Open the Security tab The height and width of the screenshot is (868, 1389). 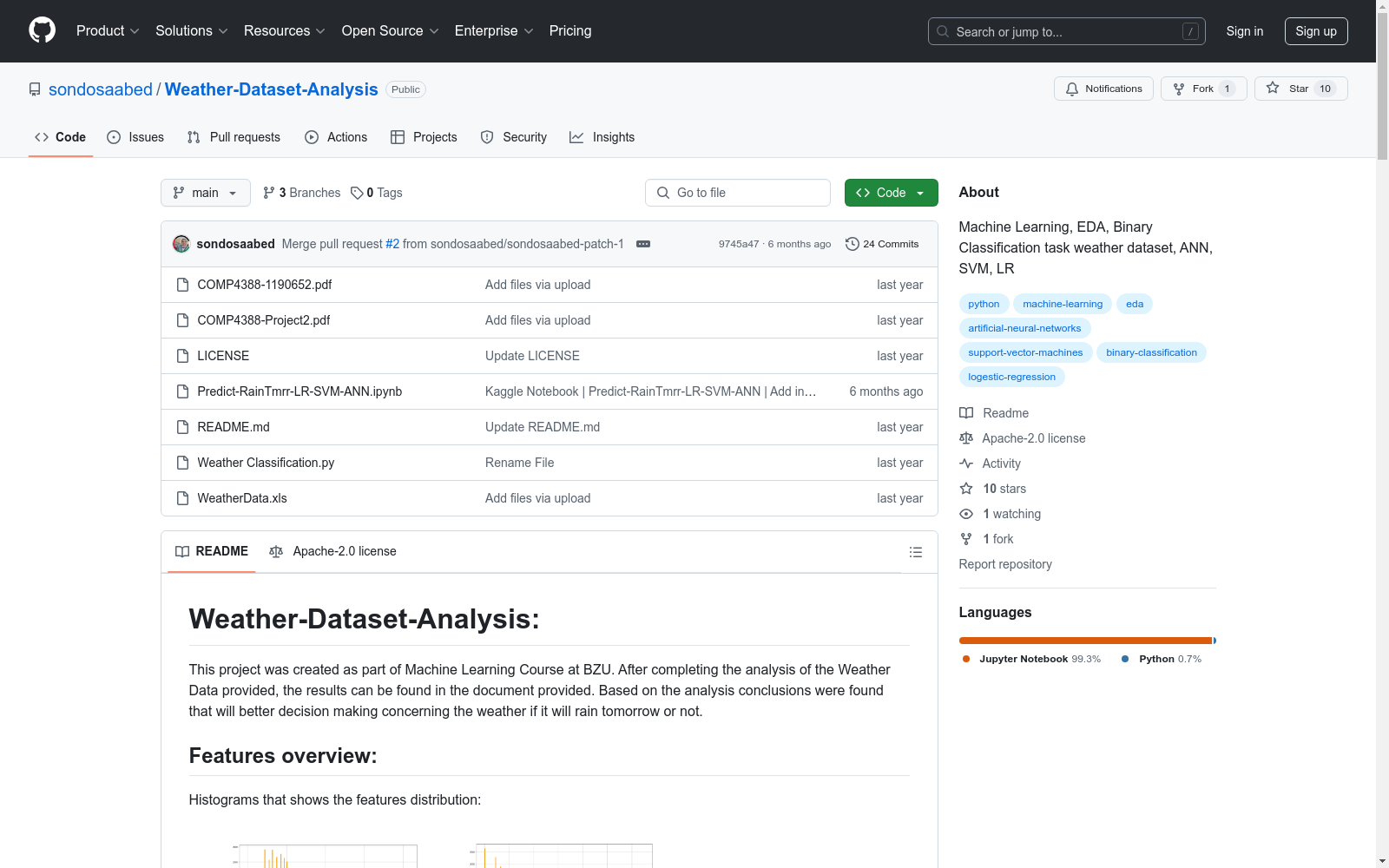coord(514,137)
